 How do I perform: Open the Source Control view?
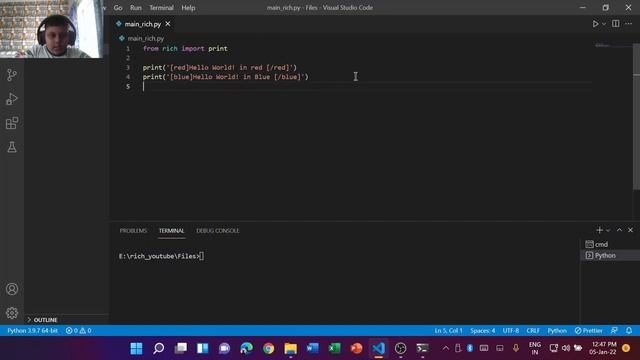[12, 75]
